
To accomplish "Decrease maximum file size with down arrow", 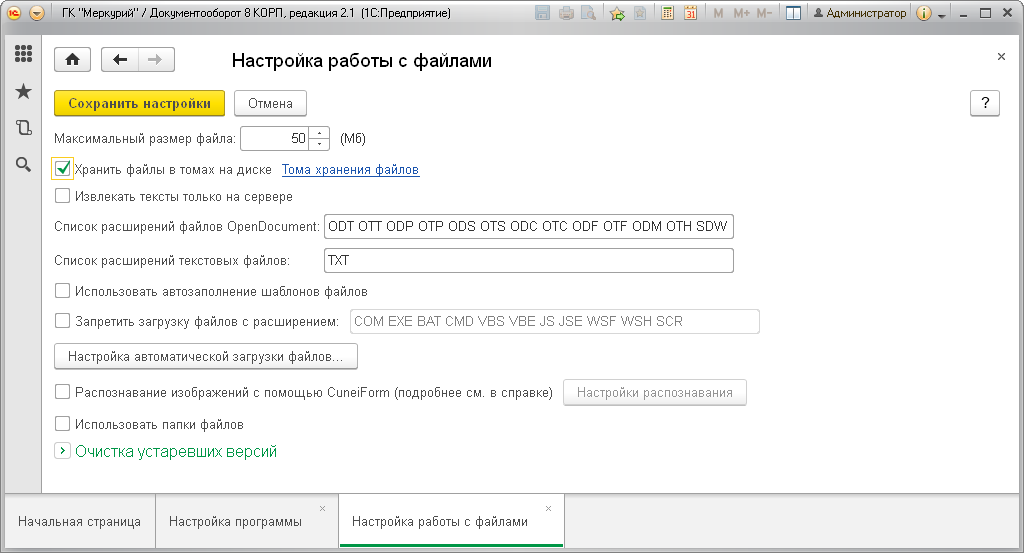I will pyautogui.click(x=319, y=144).
